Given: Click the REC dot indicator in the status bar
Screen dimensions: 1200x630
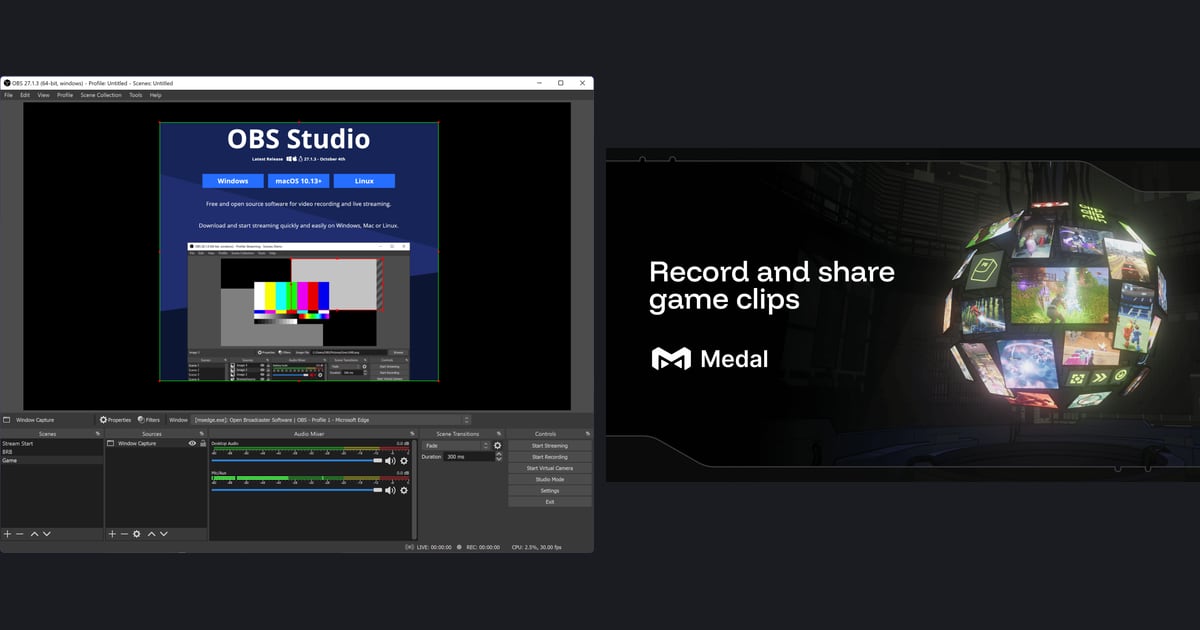Looking at the screenshot, I should click(460, 547).
